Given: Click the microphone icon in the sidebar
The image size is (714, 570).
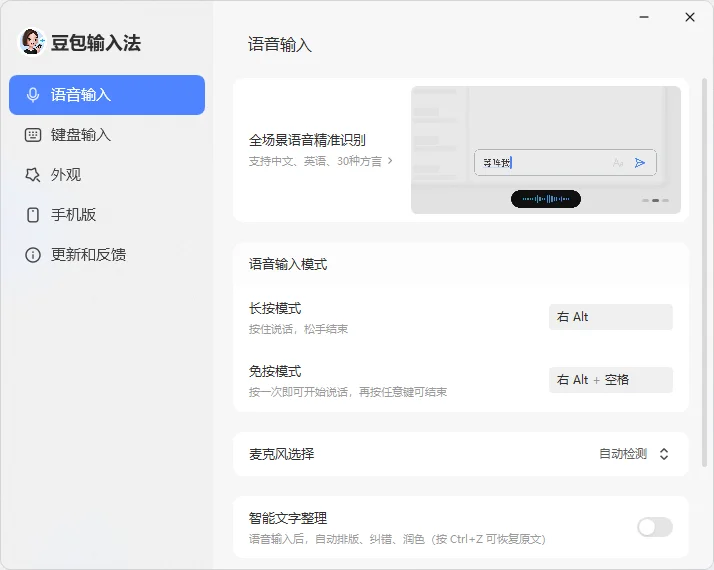Looking at the screenshot, I should [x=32, y=95].
